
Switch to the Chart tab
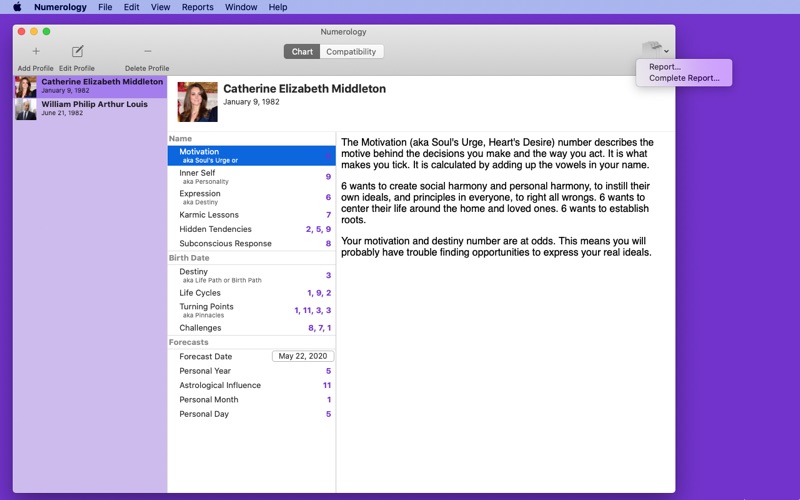click(302, 52)
